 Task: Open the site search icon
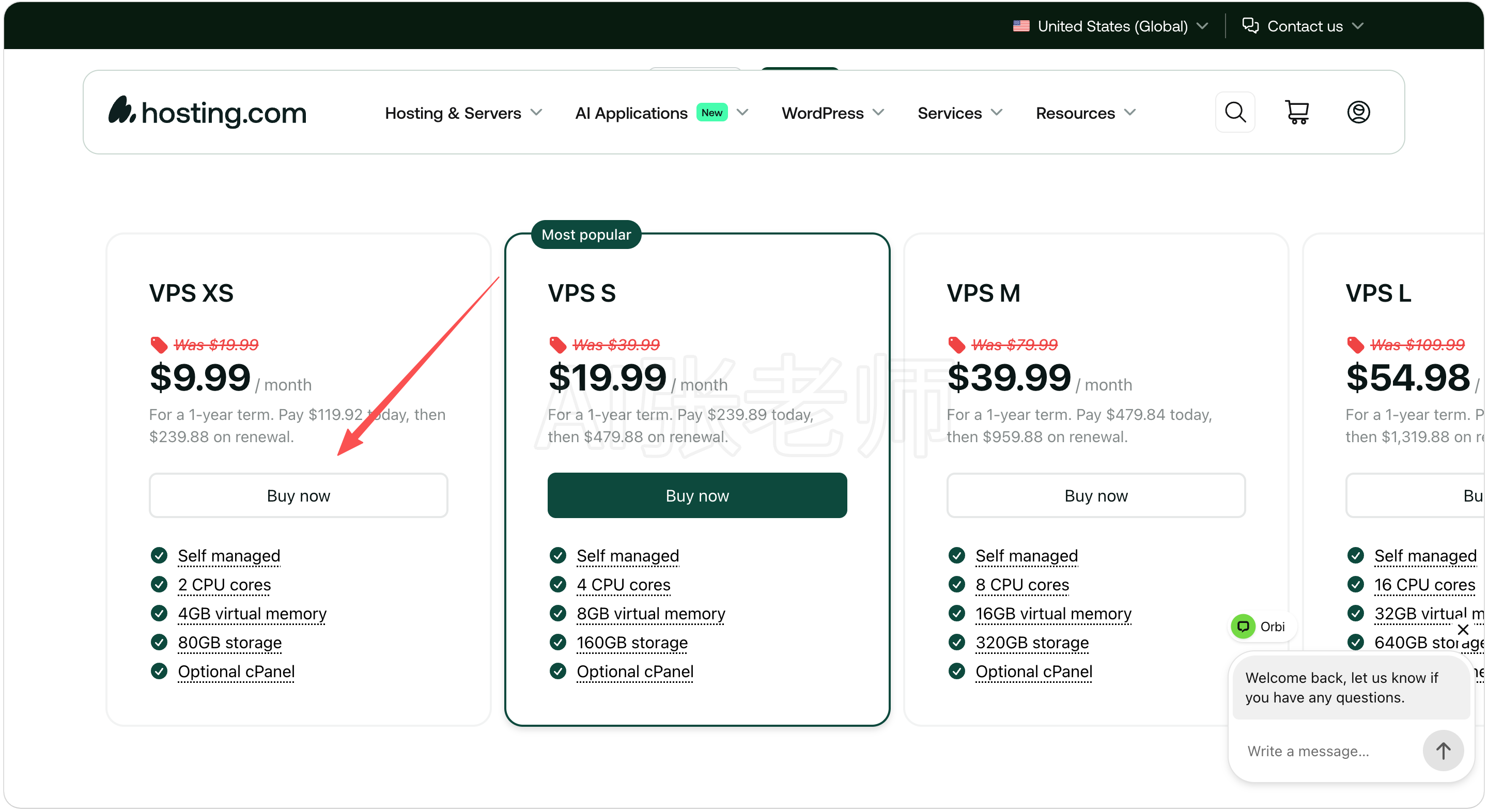[1235, 112]
